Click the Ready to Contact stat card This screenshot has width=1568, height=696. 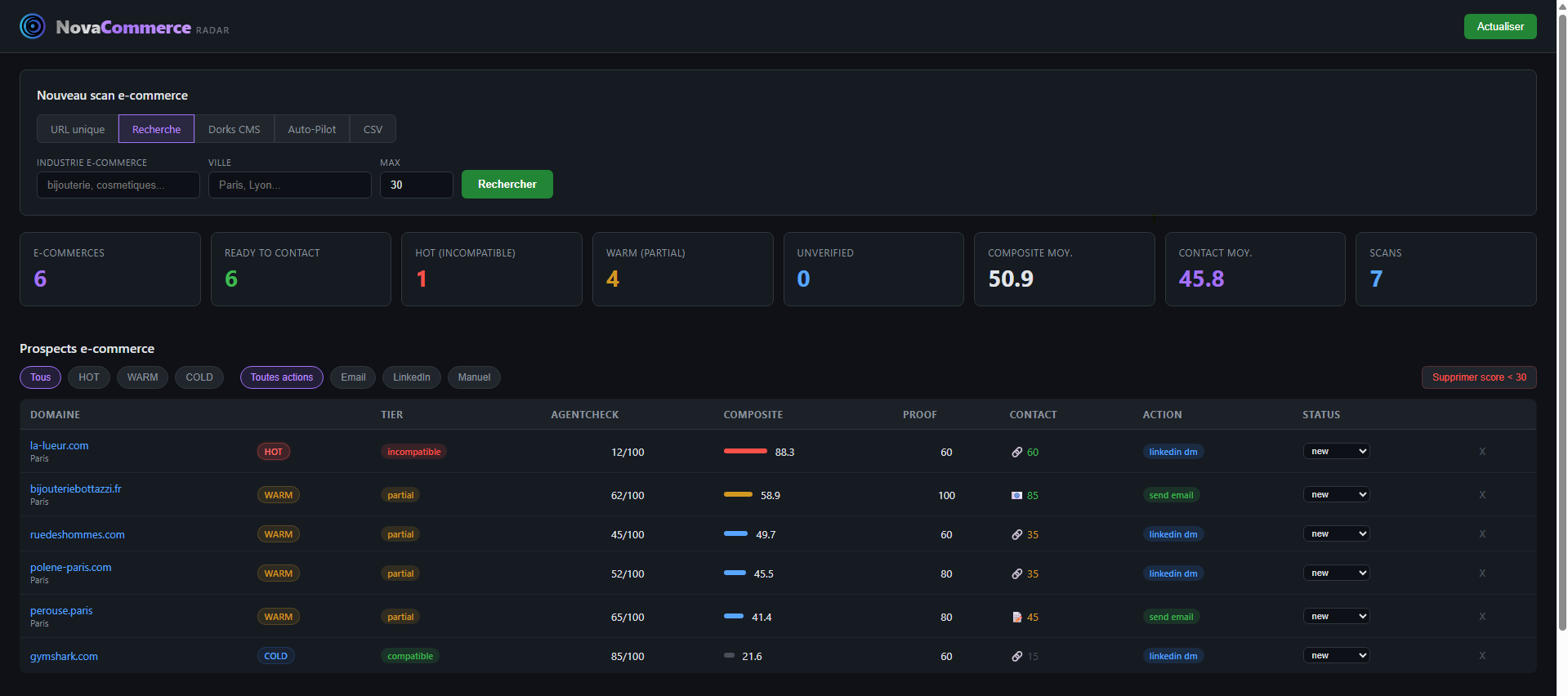[301, 269]
